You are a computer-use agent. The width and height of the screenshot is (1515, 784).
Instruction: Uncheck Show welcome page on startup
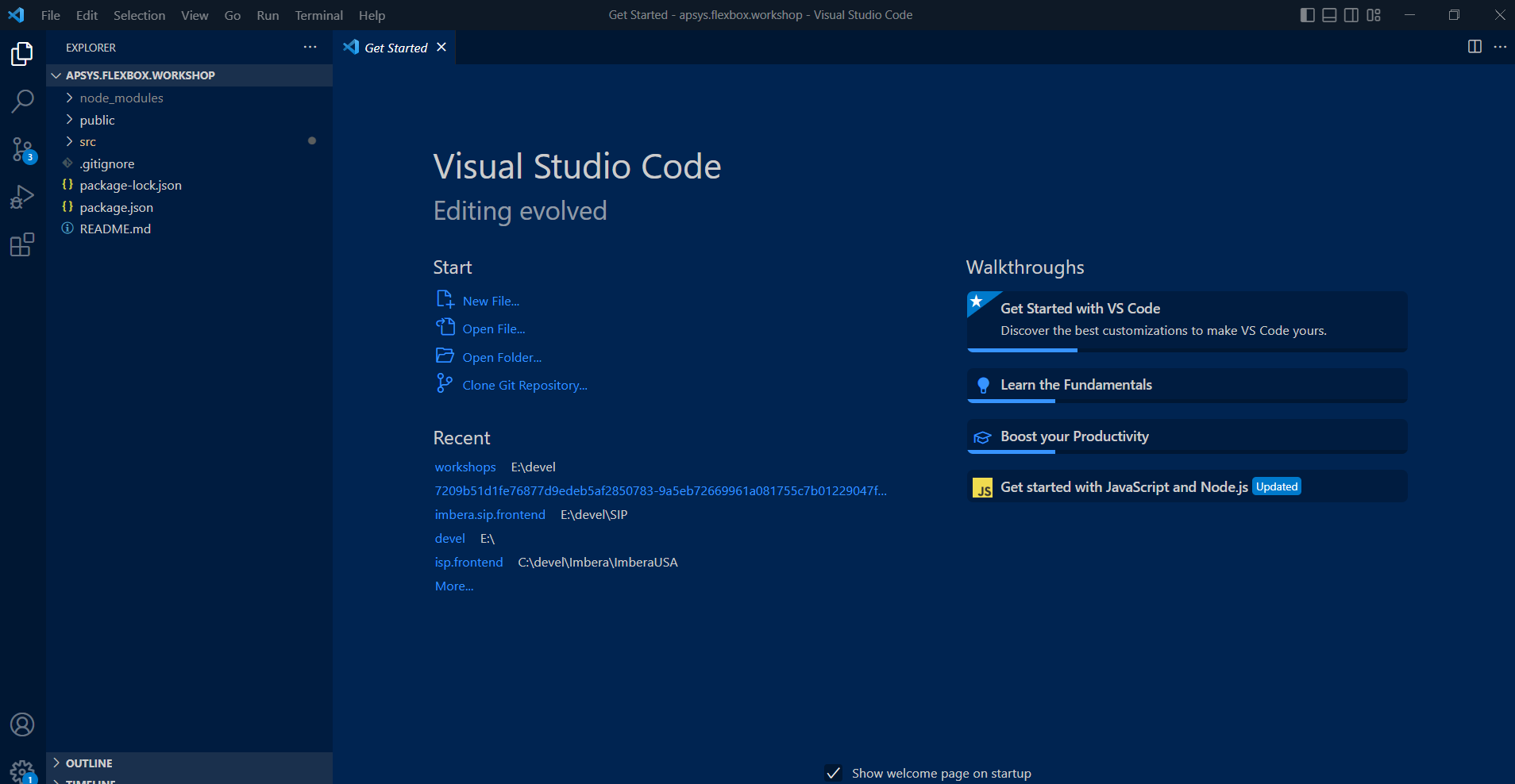point(834,773)
